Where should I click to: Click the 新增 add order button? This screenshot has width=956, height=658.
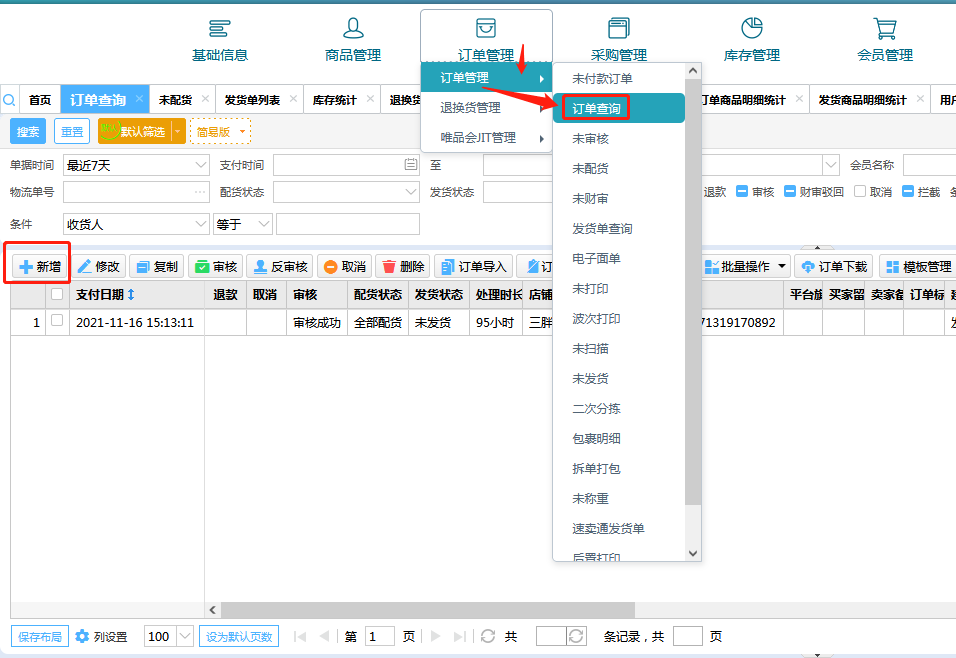[39, 266]
